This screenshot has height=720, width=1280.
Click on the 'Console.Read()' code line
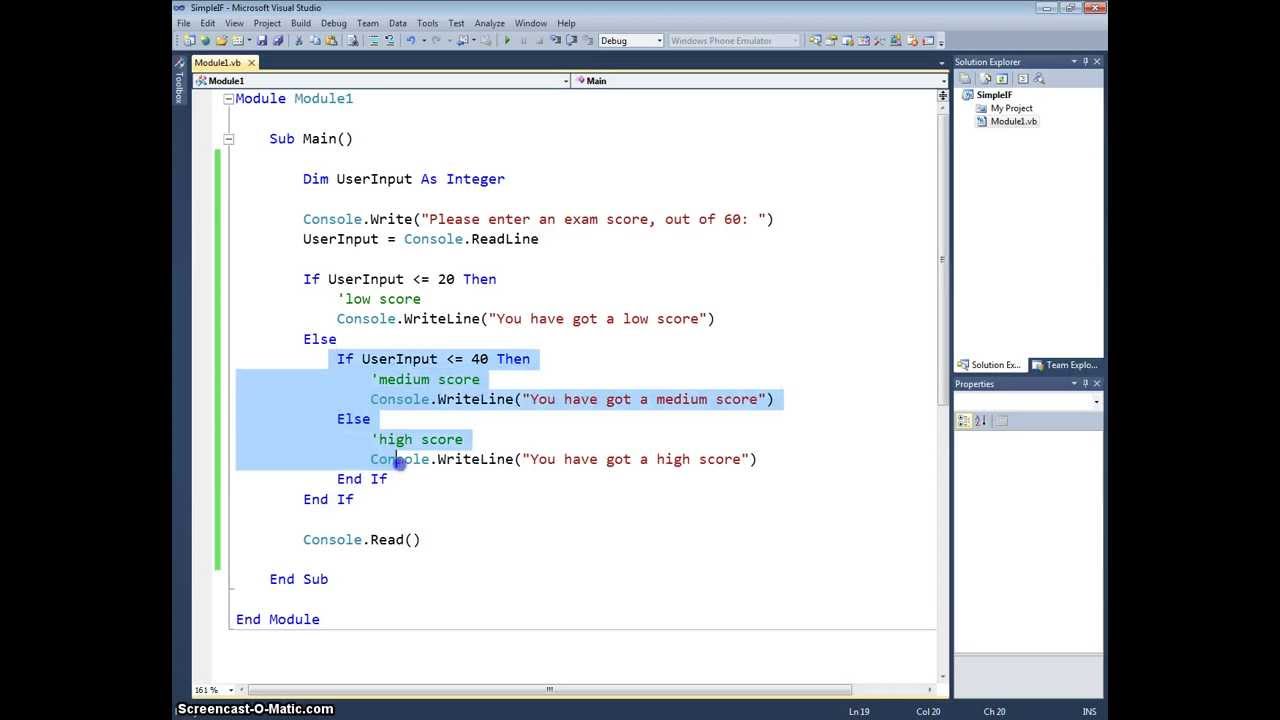click(361, 540)
